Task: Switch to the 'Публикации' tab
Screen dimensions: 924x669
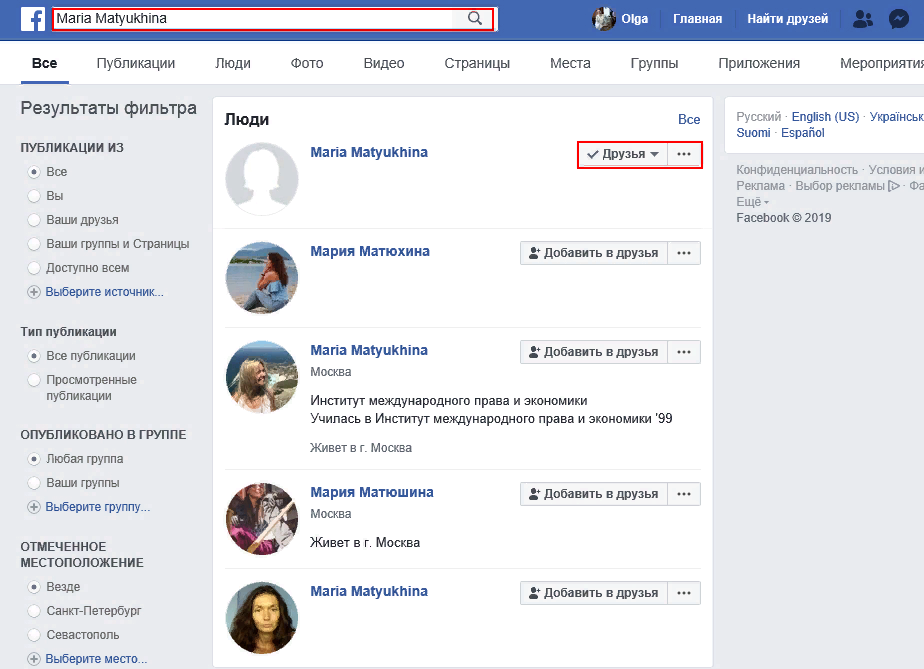Action: 136,63
